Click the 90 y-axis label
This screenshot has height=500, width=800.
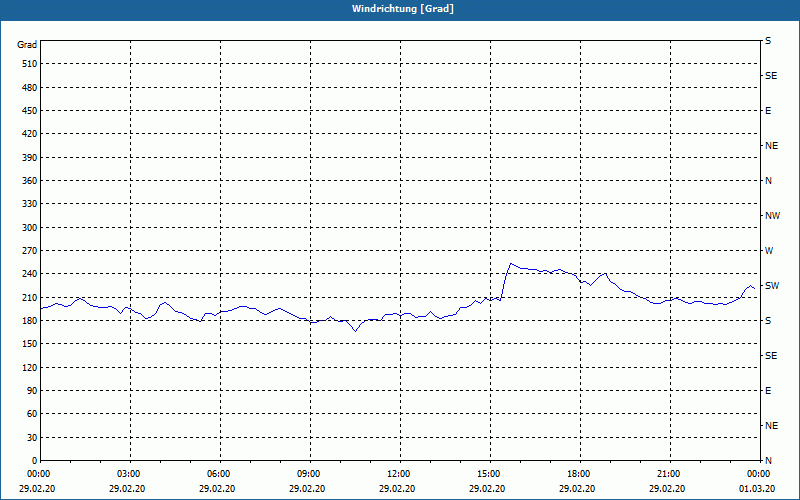click(x=31, y=391)
